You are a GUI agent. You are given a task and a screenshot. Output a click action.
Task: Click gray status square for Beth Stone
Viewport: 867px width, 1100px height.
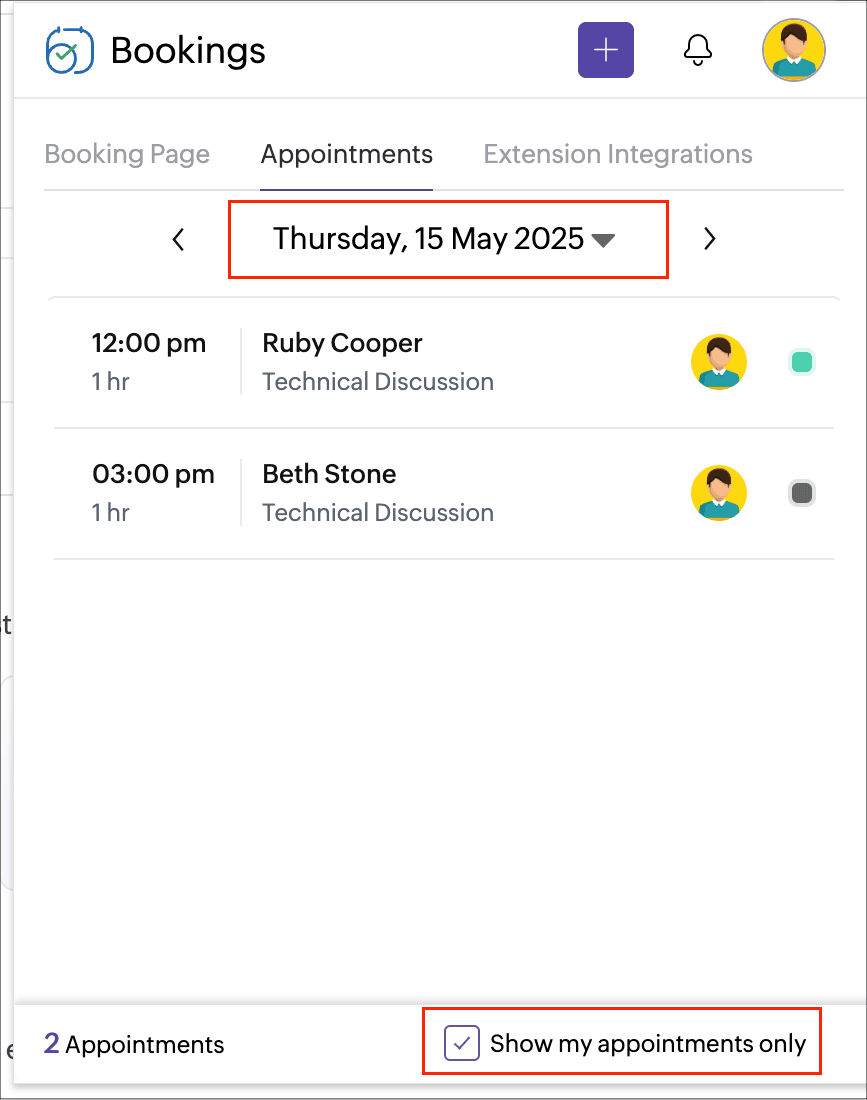pyautogui.click(x=801, y=493)
